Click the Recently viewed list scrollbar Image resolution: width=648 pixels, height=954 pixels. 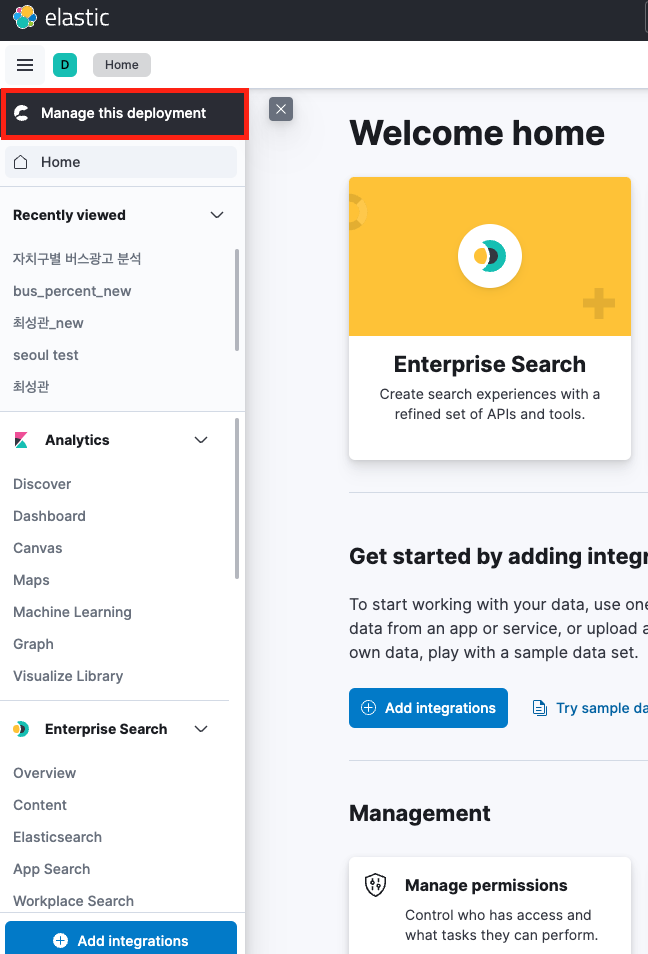(237, 299)
